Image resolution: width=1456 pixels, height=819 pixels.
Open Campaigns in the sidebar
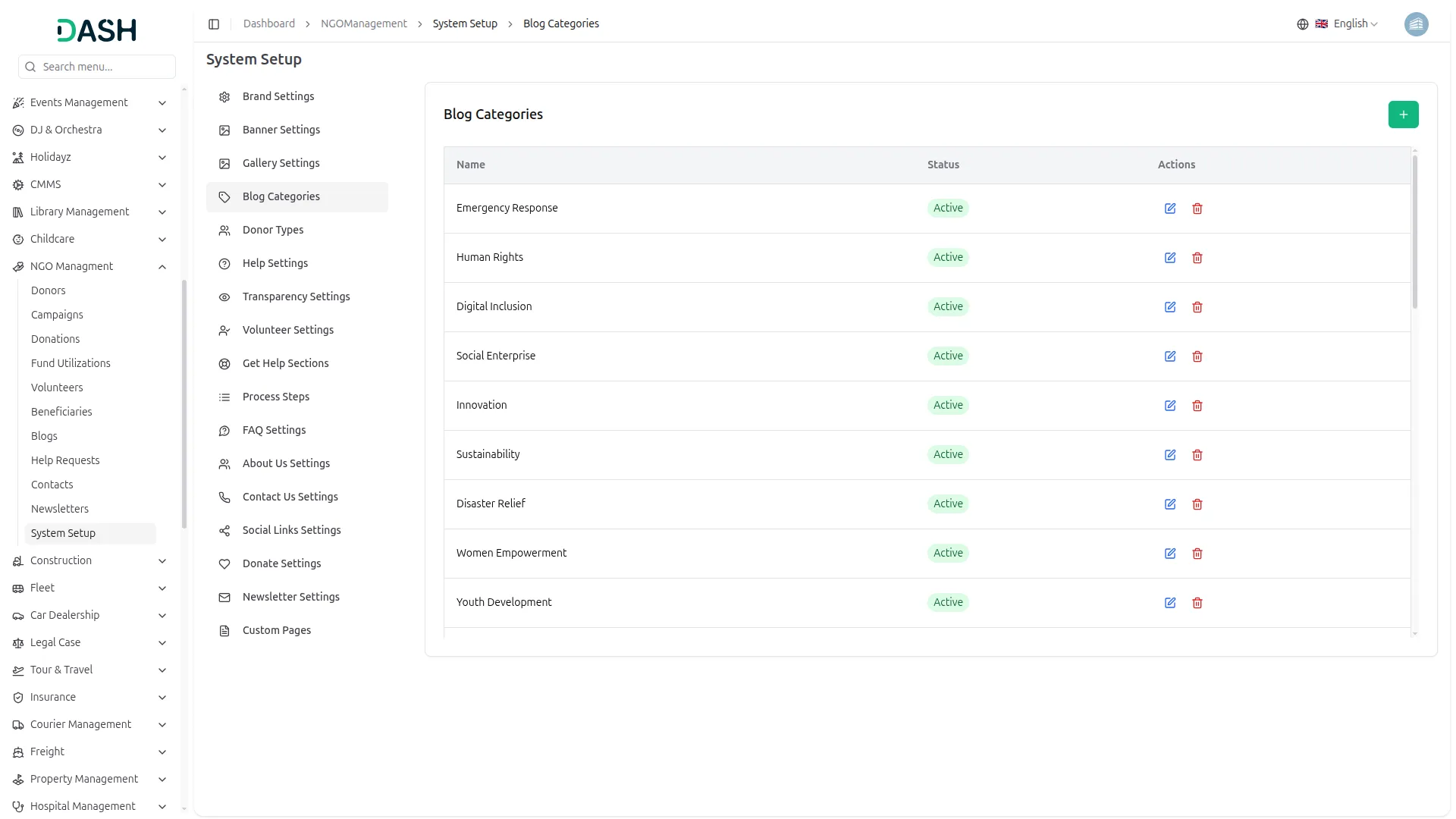click(x=57, y=315)
